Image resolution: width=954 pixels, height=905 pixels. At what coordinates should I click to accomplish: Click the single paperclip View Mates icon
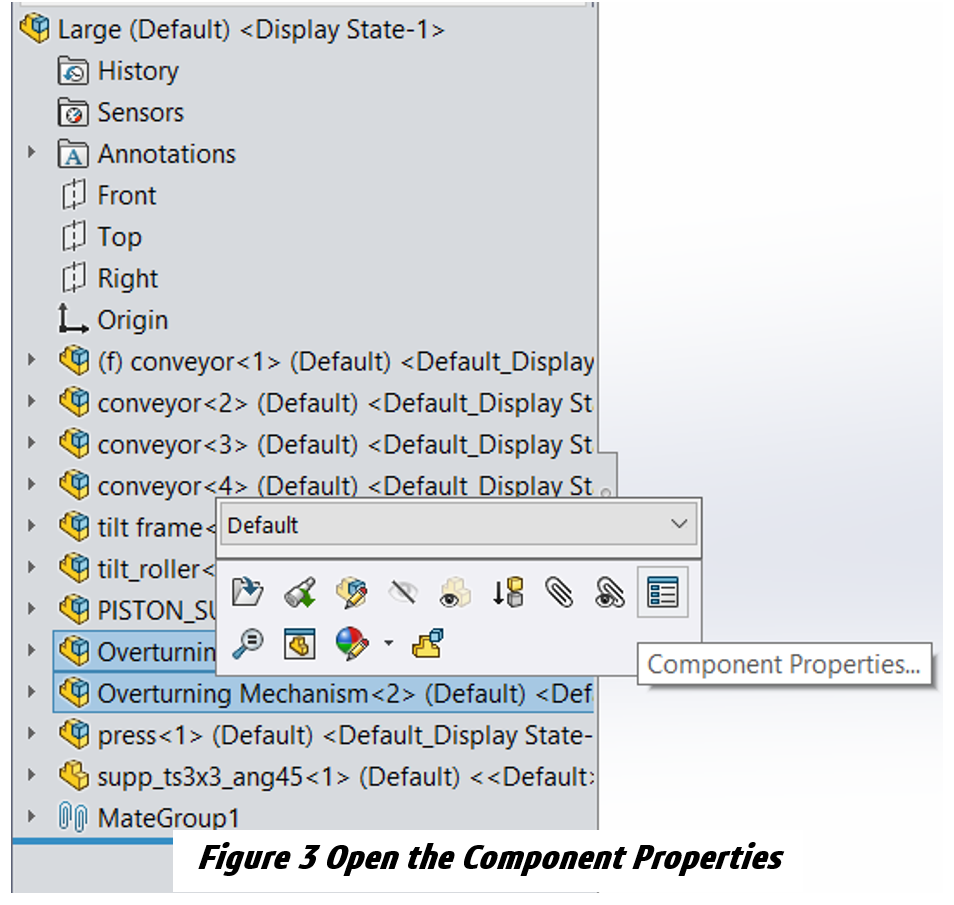click(559, 593)
